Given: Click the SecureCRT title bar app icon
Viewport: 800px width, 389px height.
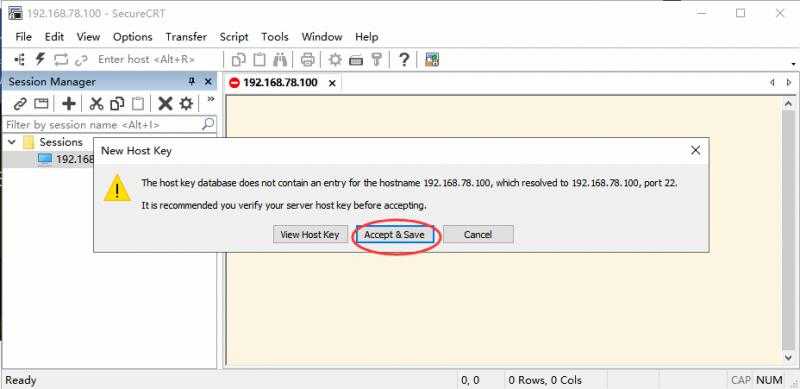Looking at the screenshot, I should tap(15, 13).
